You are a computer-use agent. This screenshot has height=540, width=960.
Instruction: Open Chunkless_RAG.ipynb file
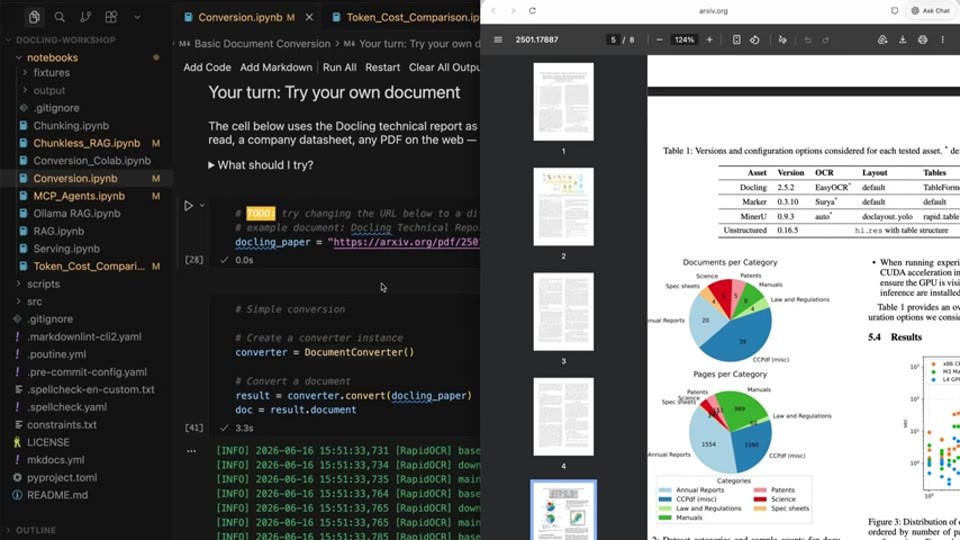[86, 143]
